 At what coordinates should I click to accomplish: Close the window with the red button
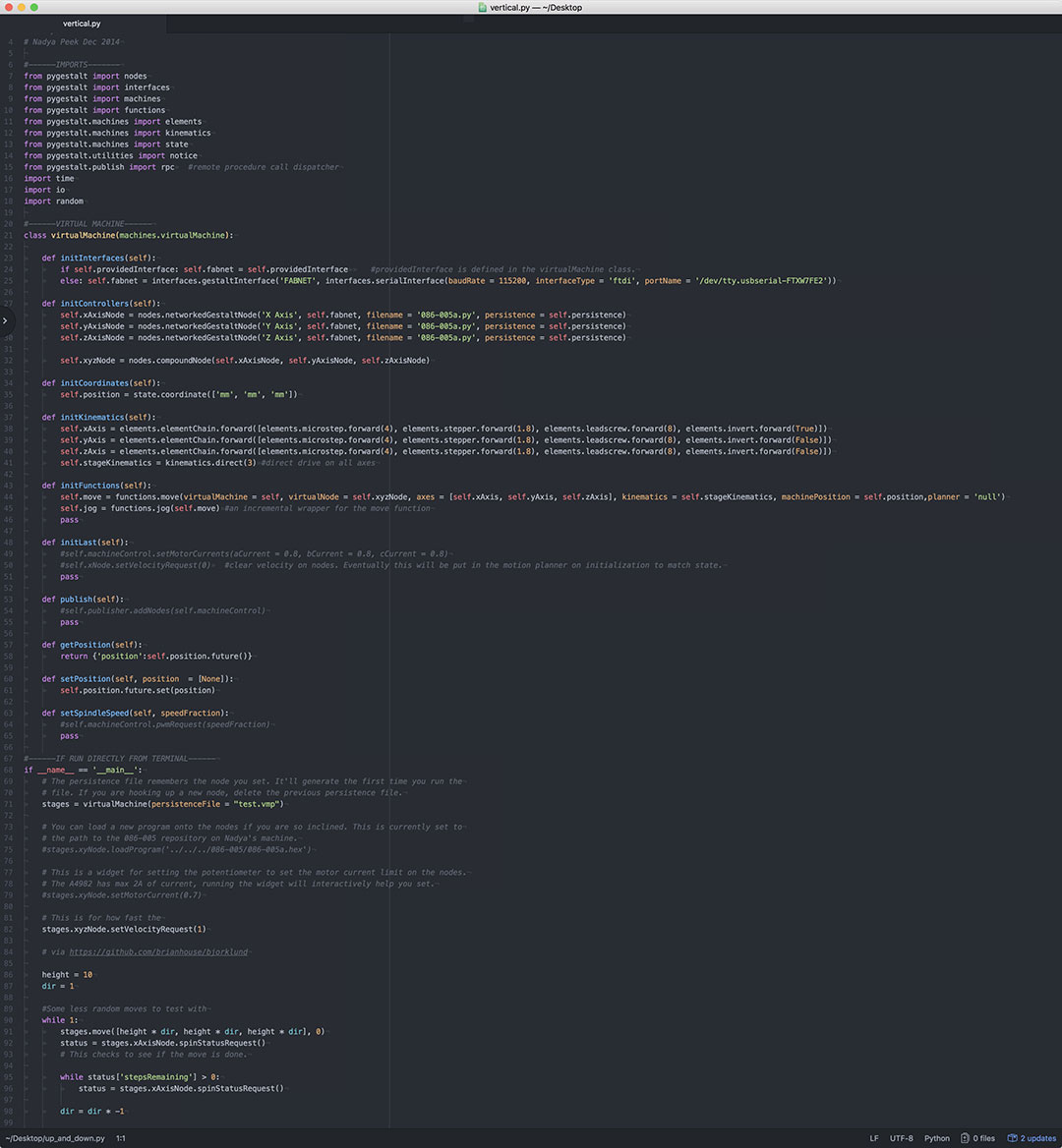point(9,7)
